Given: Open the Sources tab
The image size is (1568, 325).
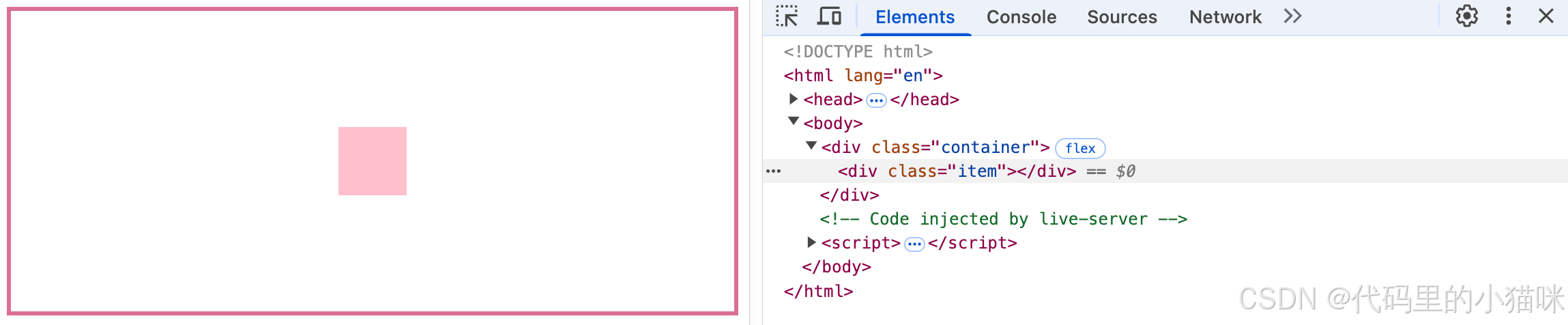Looking at the screenshot, I should pyautogui.click(x=1122, y=17).
